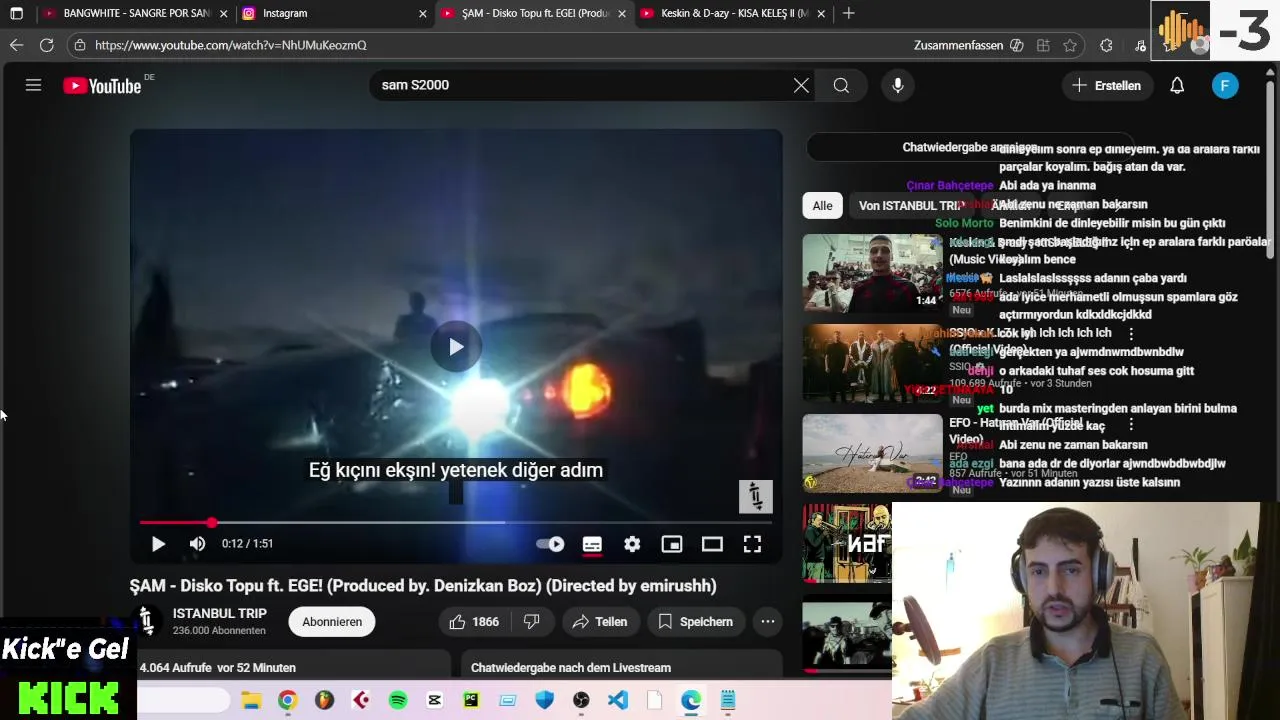Reload the page with refresh icon
1280x720 pixels.
[46, 45]
